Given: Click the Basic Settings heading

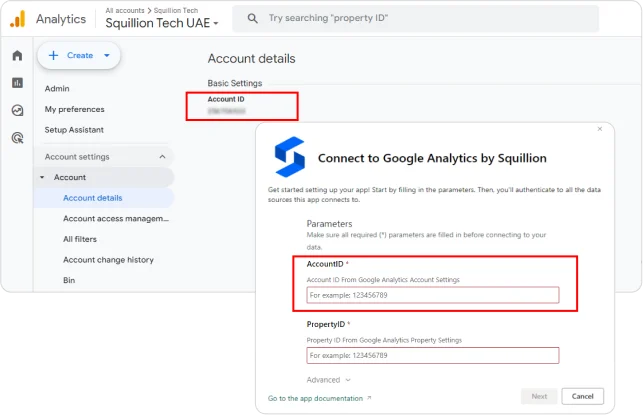Looking at the screenshot, I should (235, 83).
